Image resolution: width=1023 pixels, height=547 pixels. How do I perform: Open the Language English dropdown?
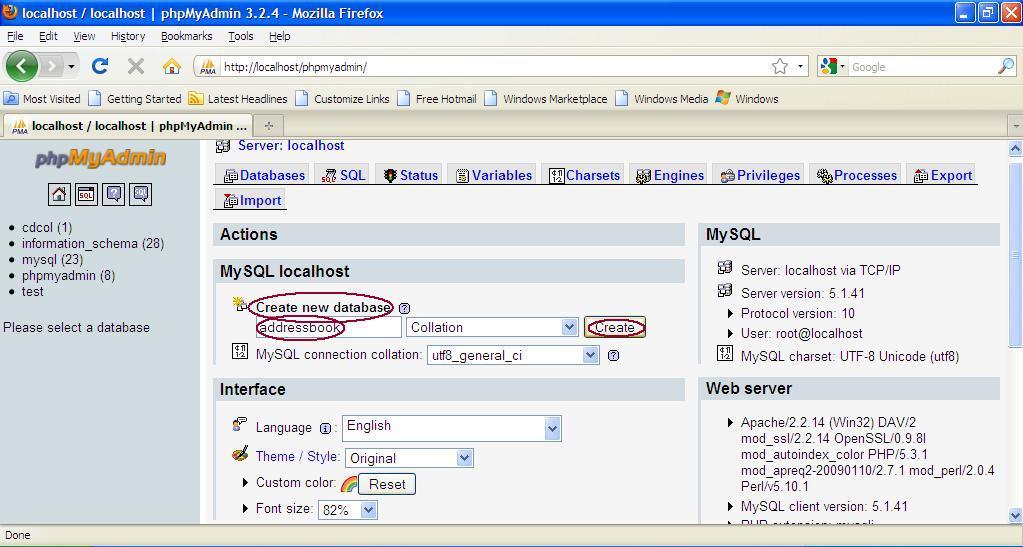click(451, 428)
